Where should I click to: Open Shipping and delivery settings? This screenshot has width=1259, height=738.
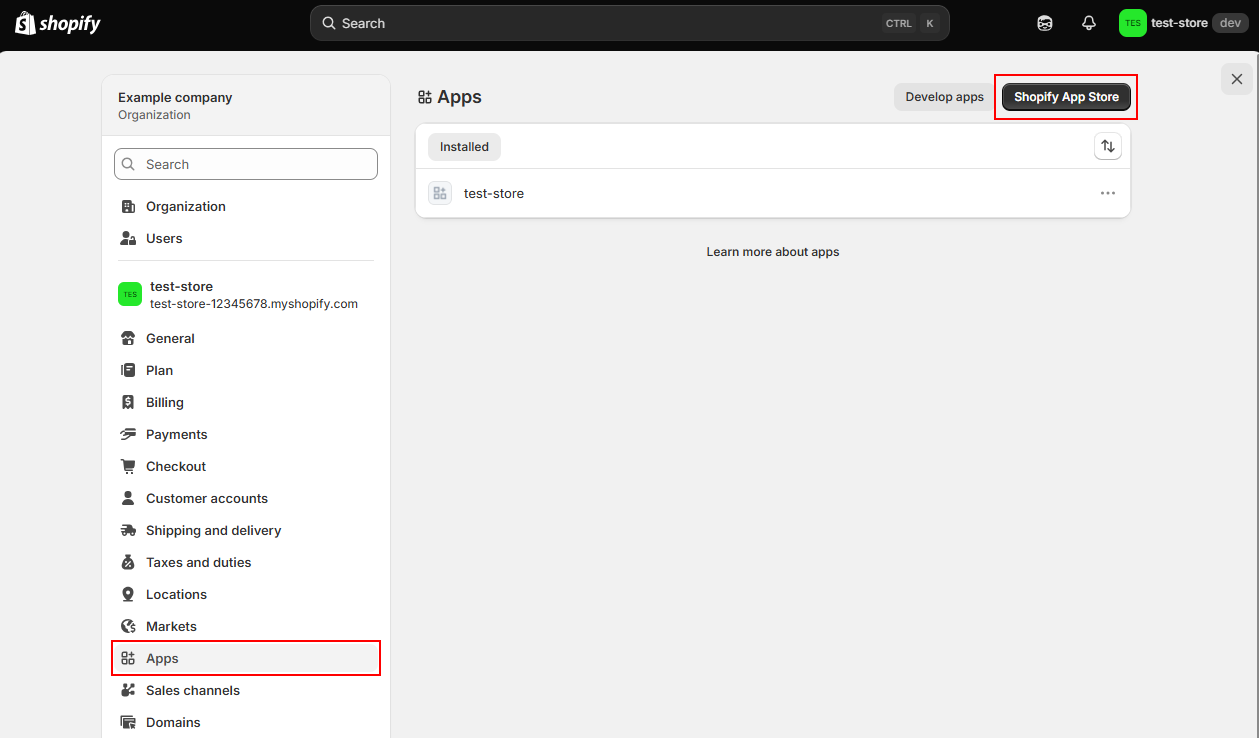246,530
